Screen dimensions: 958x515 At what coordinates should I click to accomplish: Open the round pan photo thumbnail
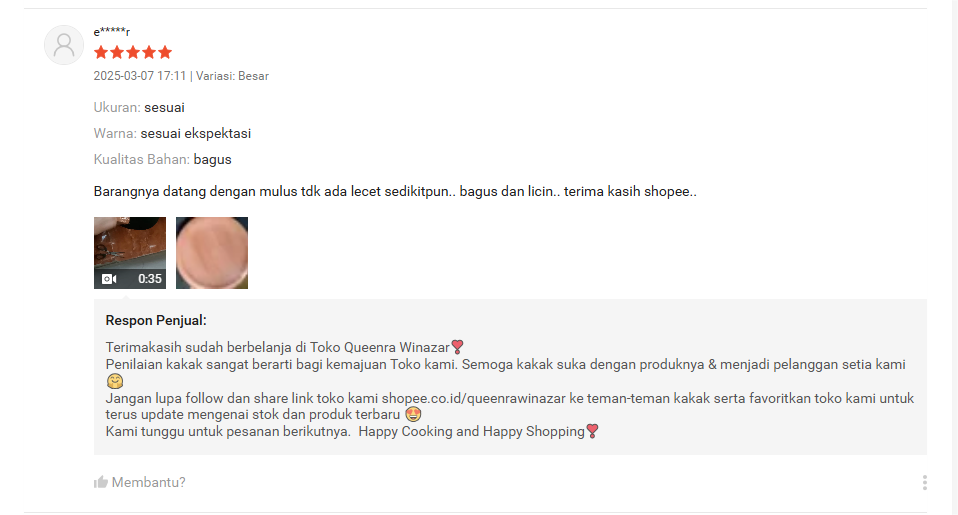point(212,253)
